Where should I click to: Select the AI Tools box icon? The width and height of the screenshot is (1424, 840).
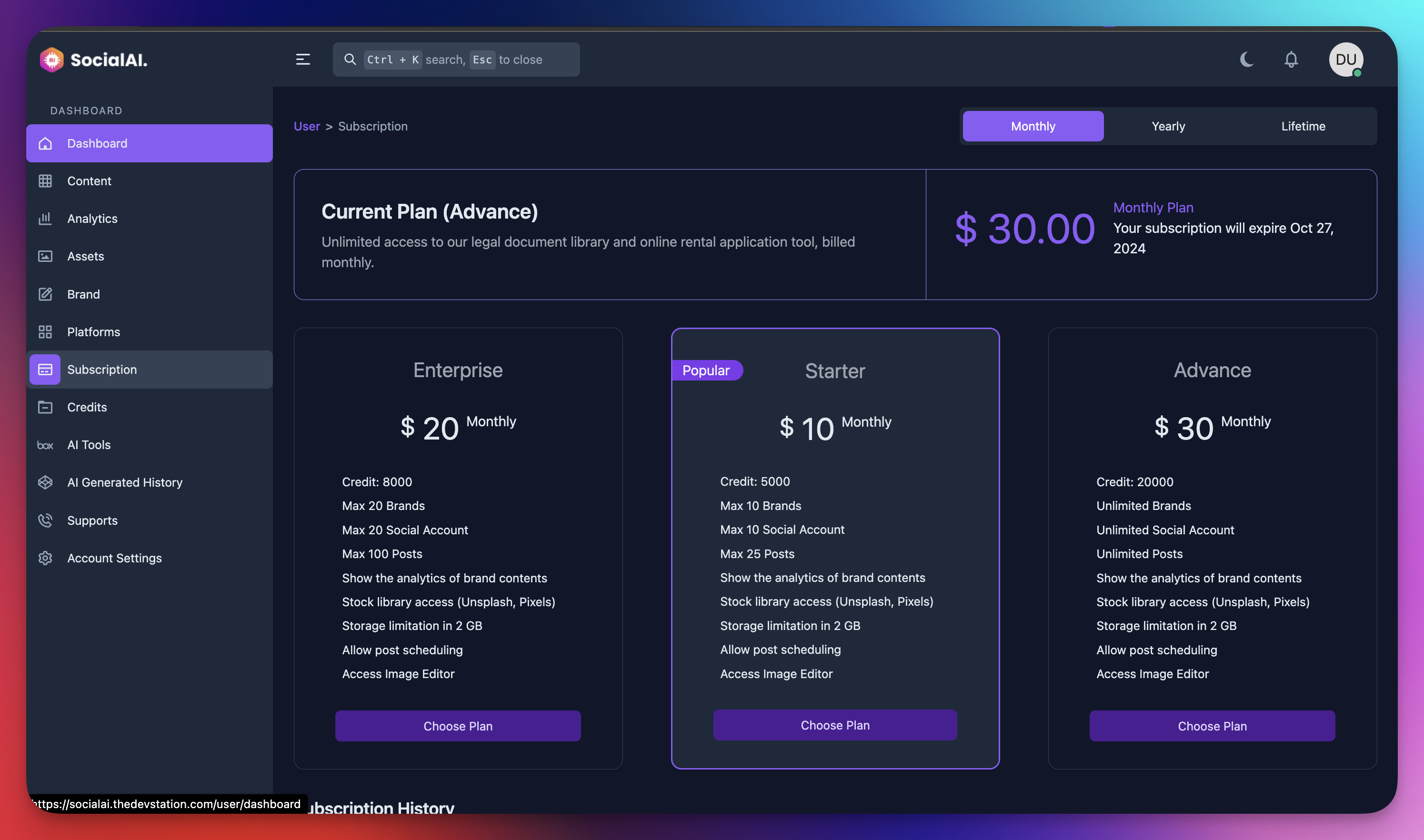pos(45,445)
